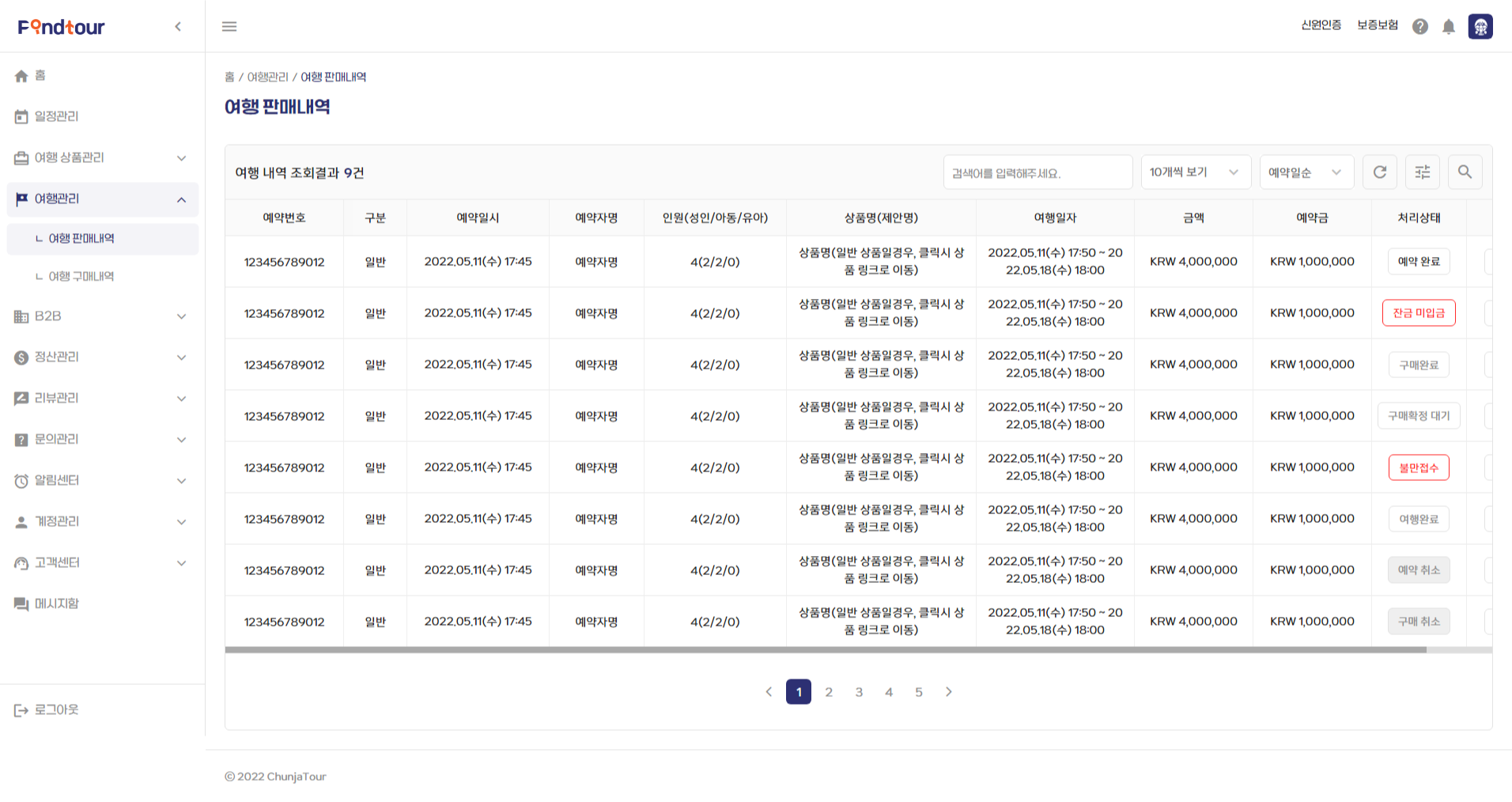The image size is (1512, 802).
Task: Open the help question mark icon
Action: pyautogui.click(x=1420, y=26)
